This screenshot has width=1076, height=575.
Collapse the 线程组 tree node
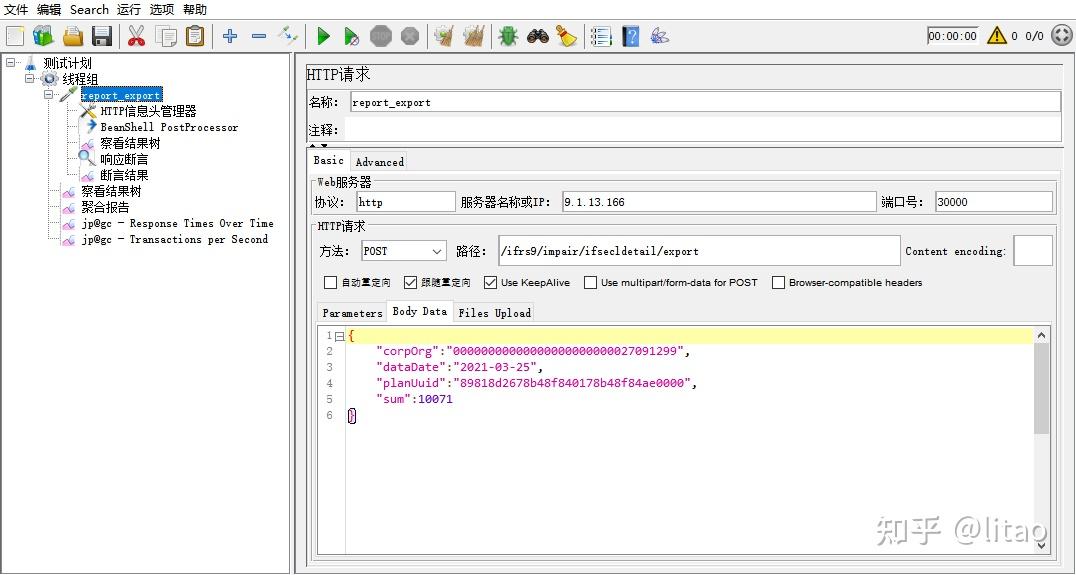[x=30, y=79]
